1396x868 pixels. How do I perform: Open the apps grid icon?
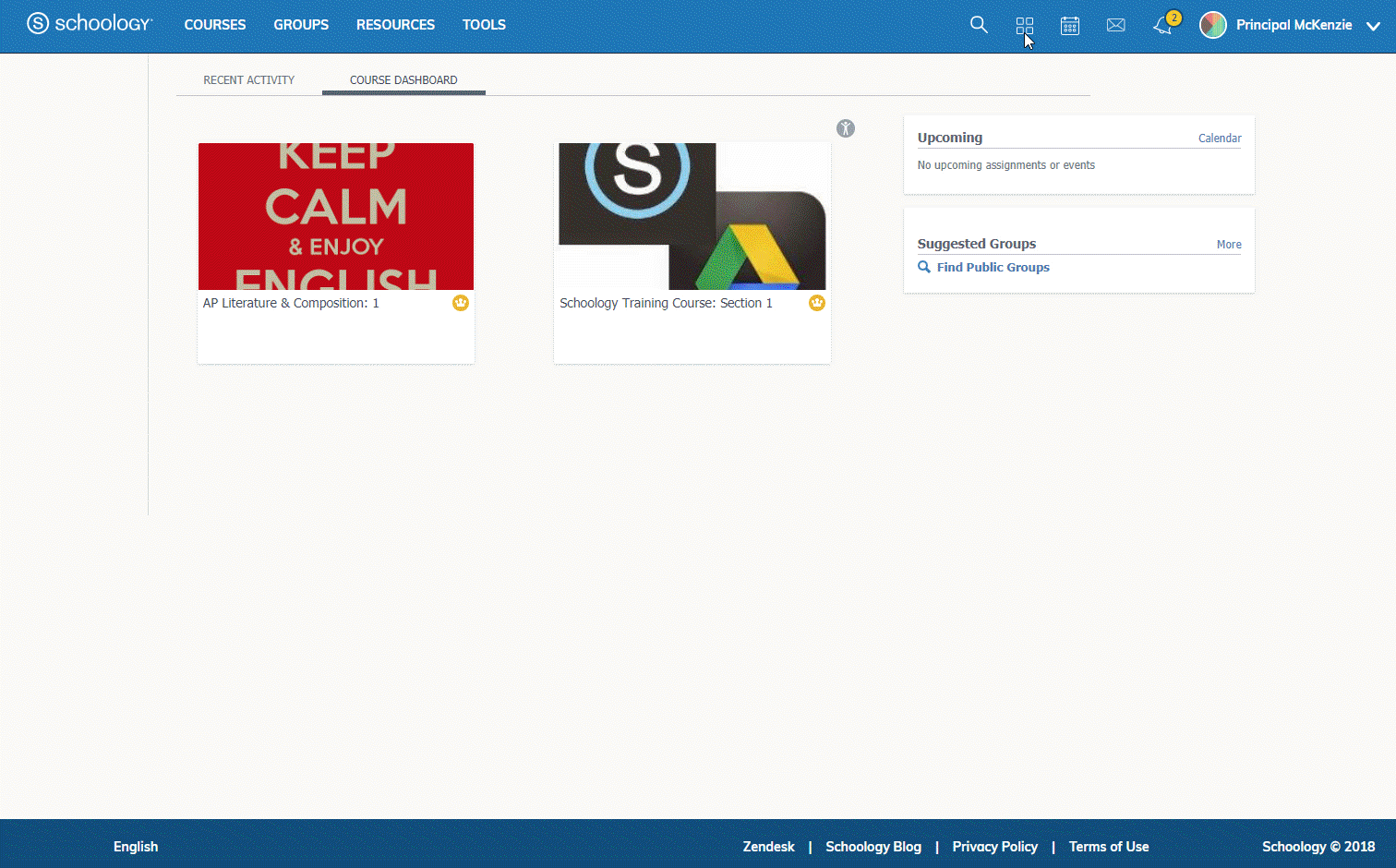point(1024,25)
